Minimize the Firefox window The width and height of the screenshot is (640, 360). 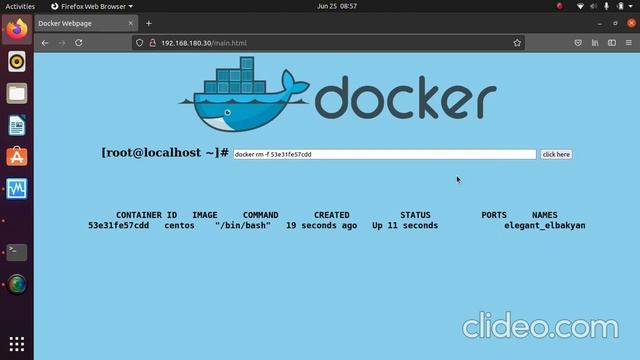click(x=599, y=24)
